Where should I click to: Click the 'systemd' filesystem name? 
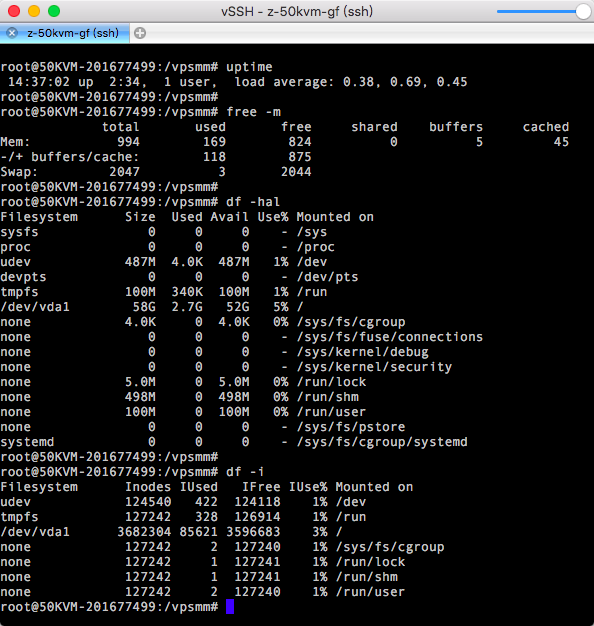click(x=27, y=442)
